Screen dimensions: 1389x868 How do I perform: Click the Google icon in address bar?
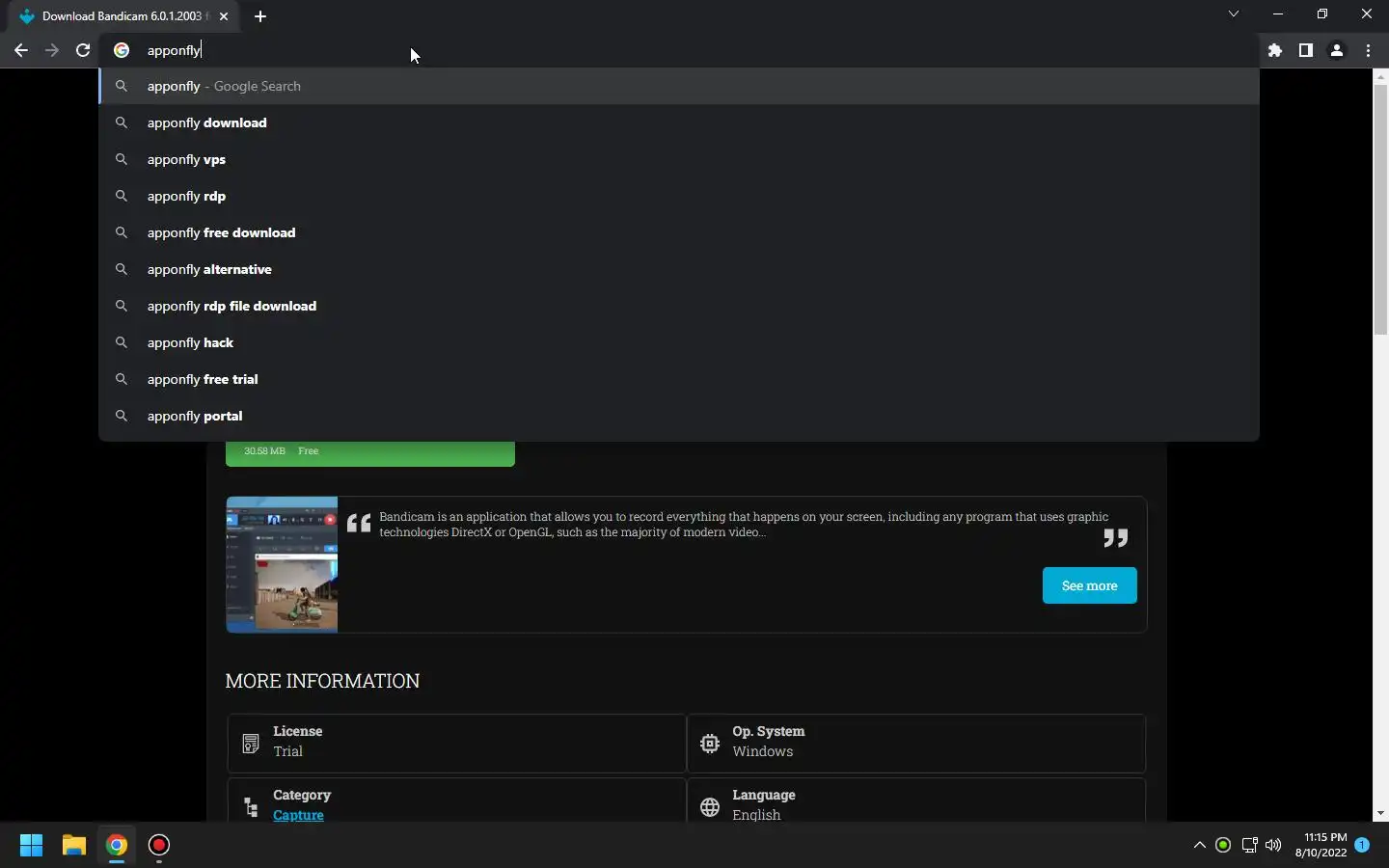point(122,50)
